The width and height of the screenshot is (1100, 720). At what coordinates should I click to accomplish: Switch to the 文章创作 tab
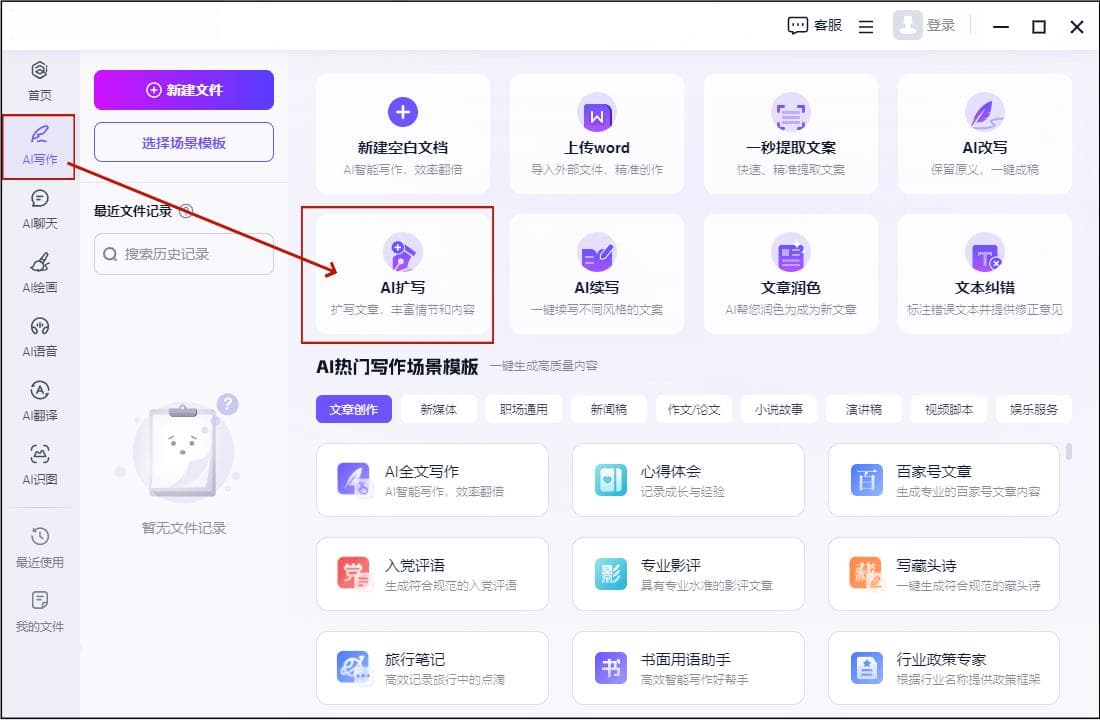point(354,409)
